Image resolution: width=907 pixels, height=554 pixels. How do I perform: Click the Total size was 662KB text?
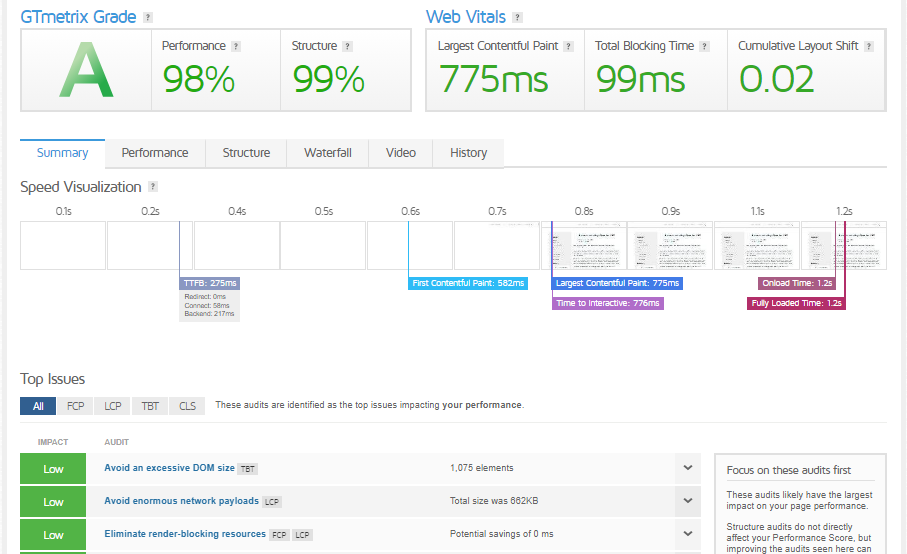(x=494, y=501)
